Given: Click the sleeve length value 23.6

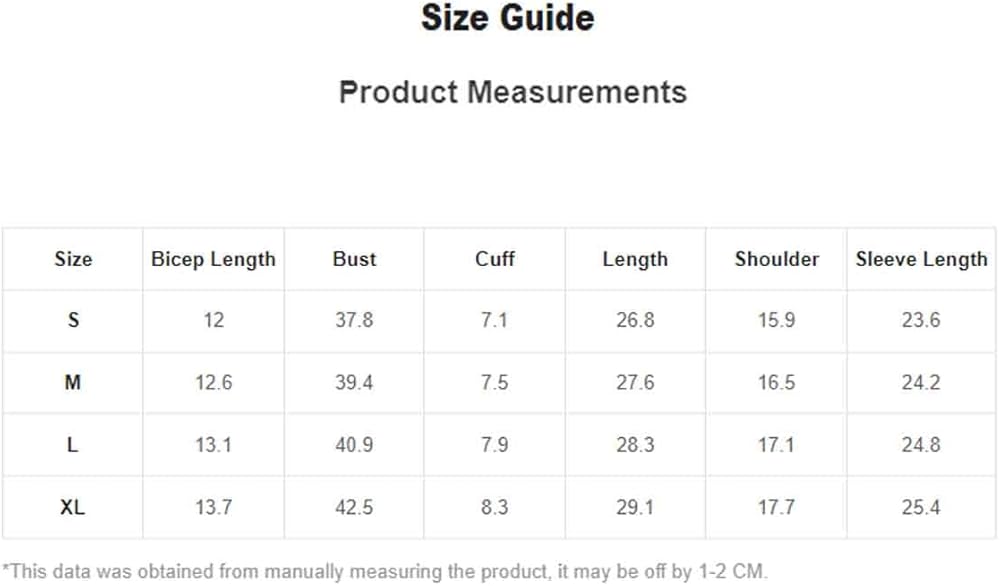Looking at the screenshot, I should [x=921, y=321].
